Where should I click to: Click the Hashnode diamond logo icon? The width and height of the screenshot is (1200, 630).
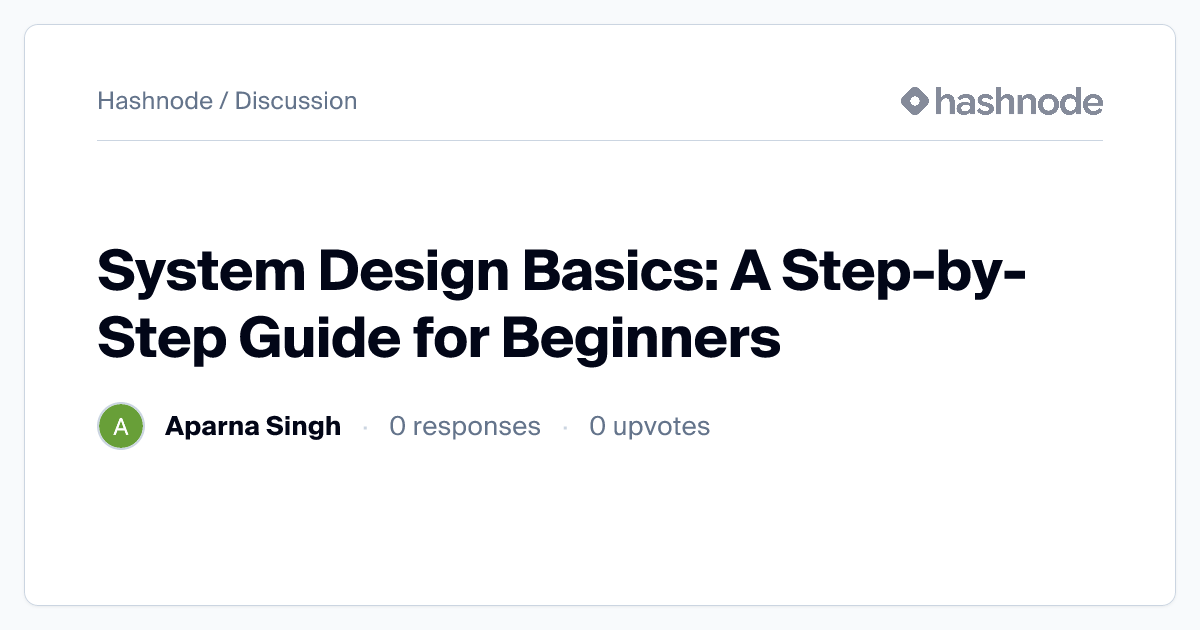pyautogui.click(x=915, y=101)
